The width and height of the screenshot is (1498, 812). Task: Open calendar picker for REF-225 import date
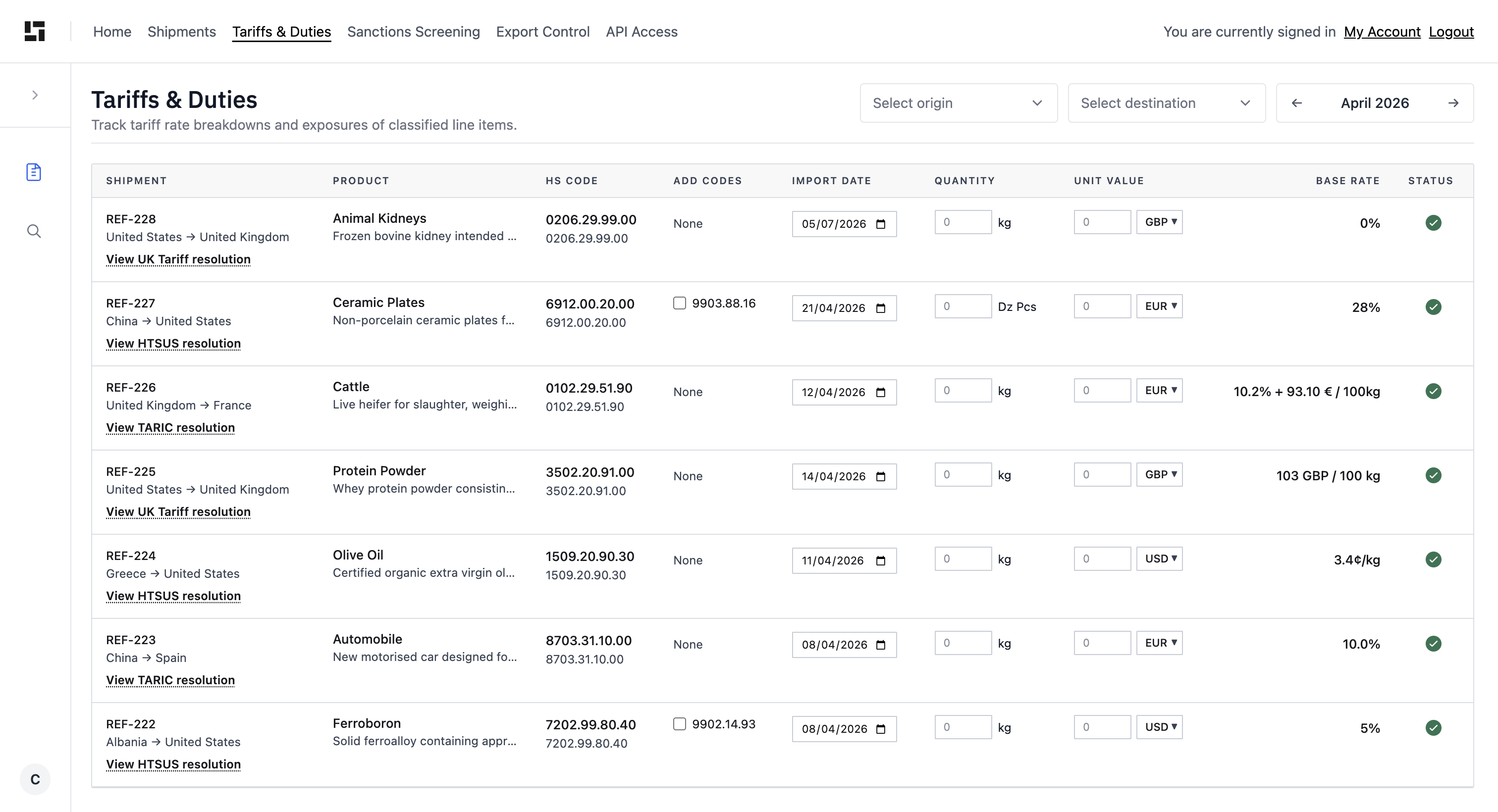(881, 477)
